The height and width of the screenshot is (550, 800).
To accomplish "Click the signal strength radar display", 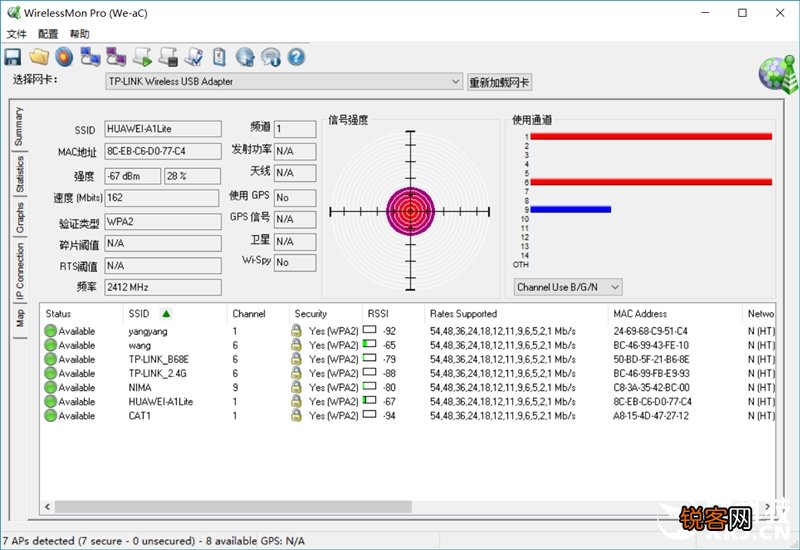I will (x=410, y=211).
